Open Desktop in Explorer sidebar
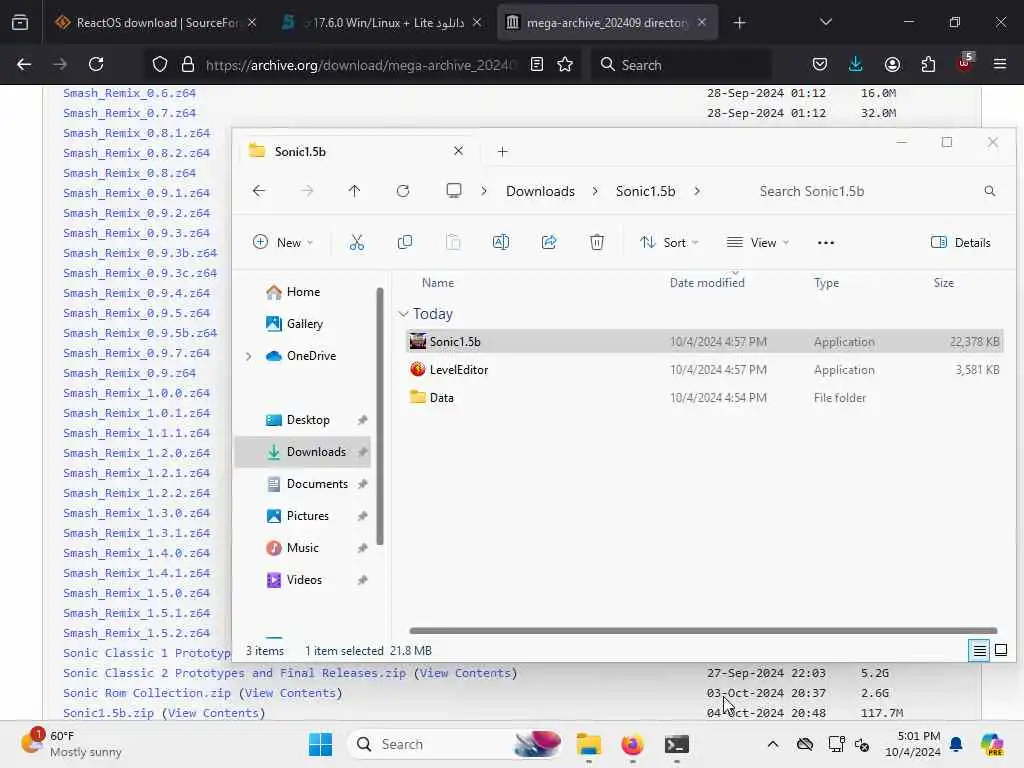The image size is (1024, 768). 304,420
